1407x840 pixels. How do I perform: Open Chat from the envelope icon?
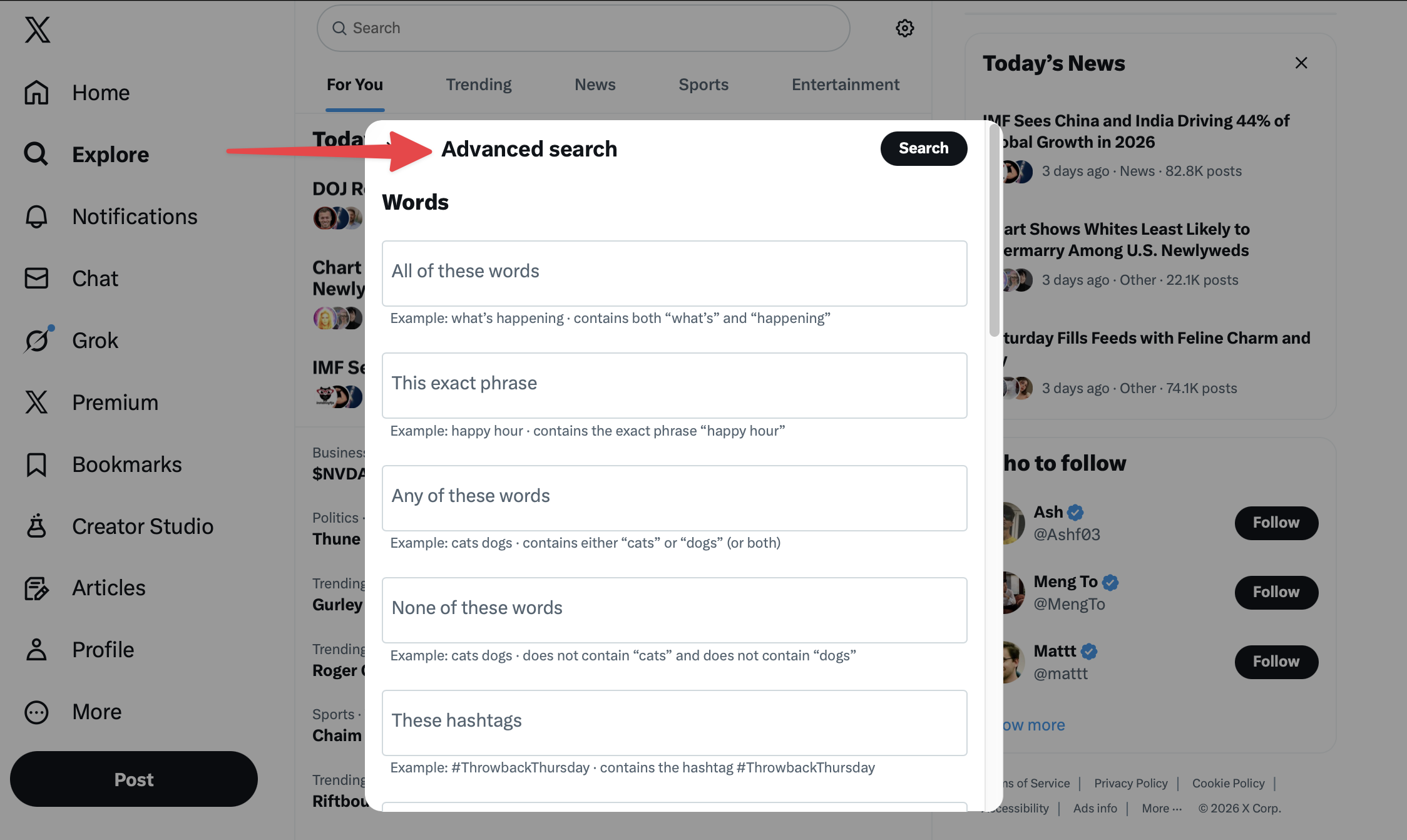click(x=36, y=278)
